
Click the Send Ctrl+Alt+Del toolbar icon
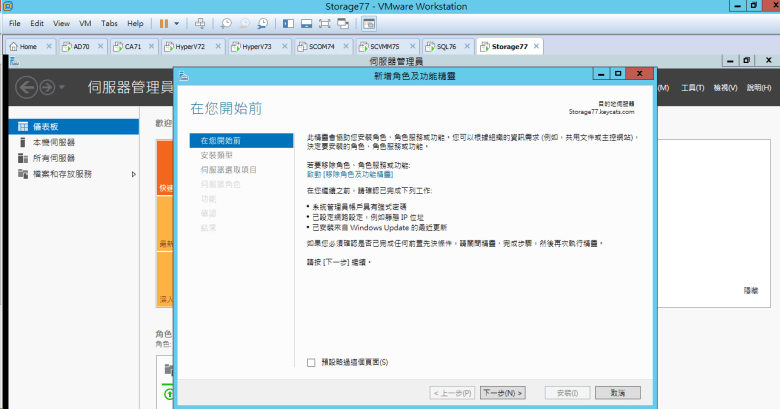(x=200, y=22)
